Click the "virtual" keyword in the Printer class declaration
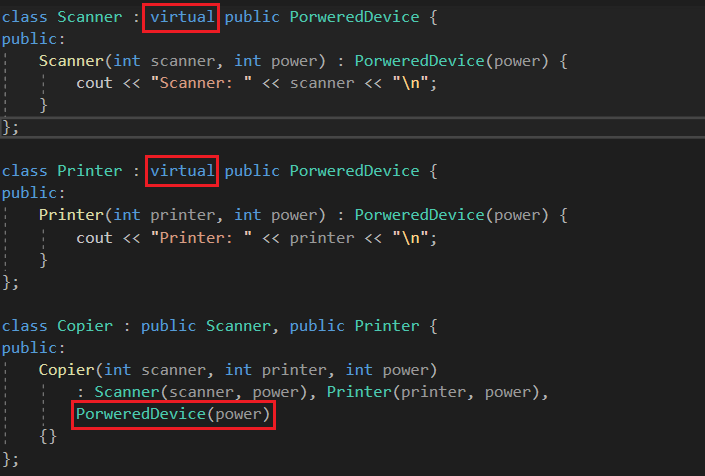The height and width of the screenshot is (476, 705). tap(182, 171)
